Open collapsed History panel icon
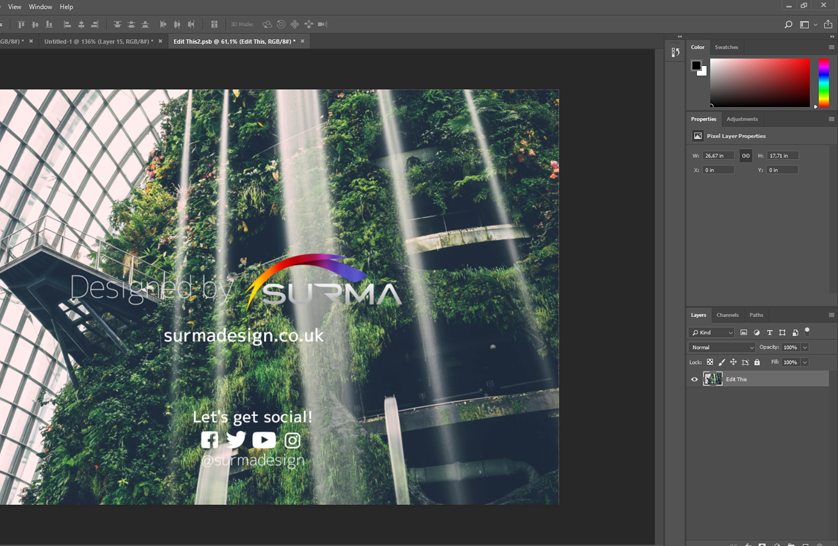Screen dimensions: 838x546 [676, 52]
